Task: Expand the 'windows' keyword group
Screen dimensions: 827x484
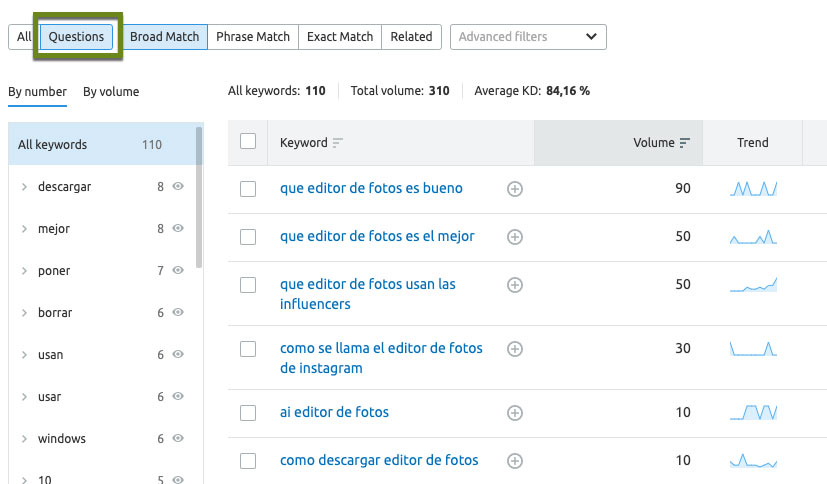Action: (x=24, y=439)
